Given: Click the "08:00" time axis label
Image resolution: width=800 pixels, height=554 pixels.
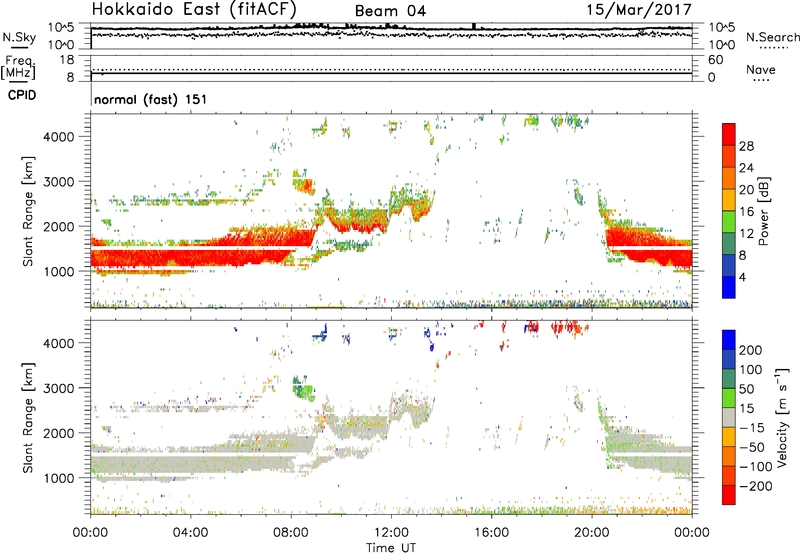Looking at the screenshot, I should coord(291,533).
